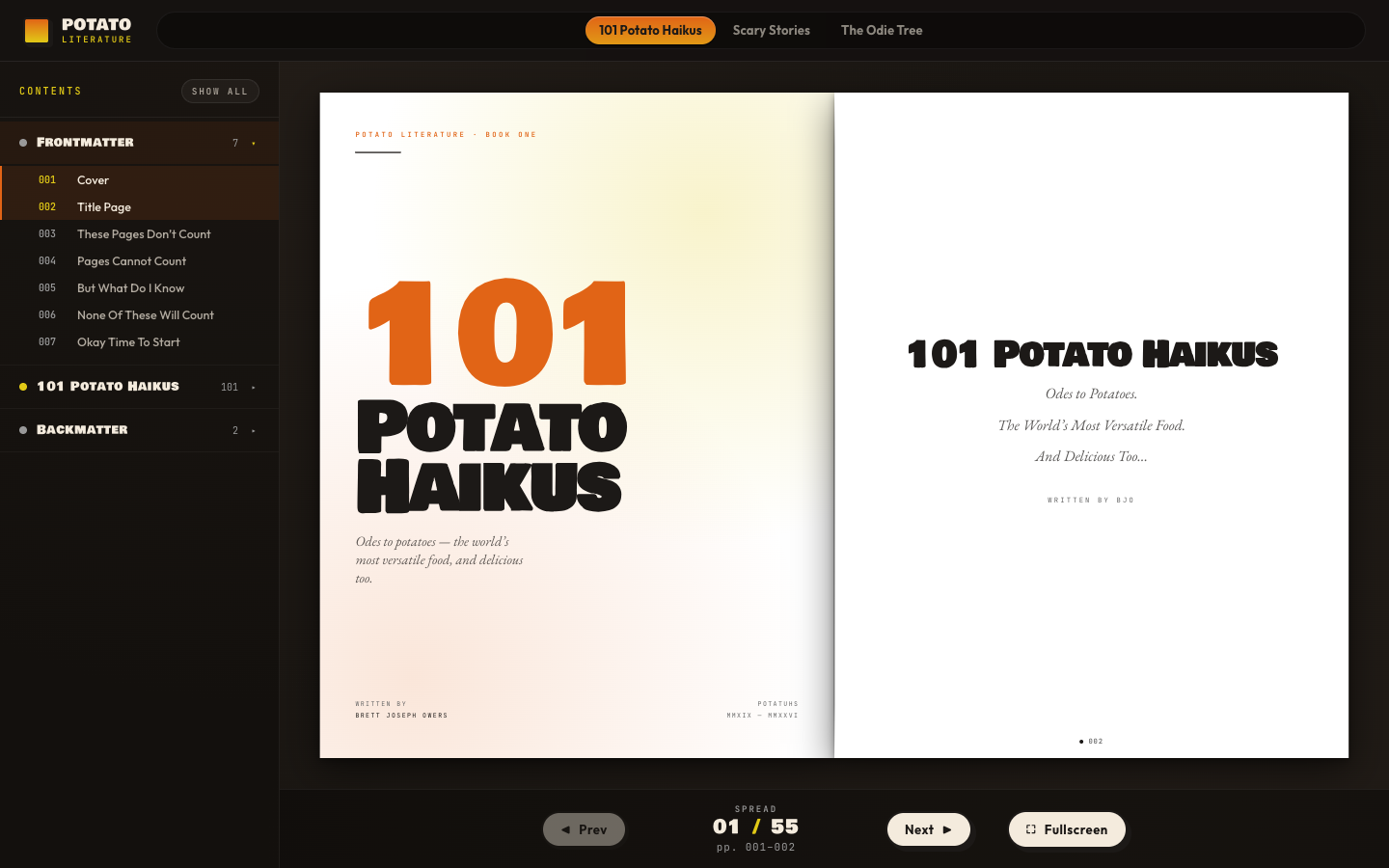Click the Potato Literature Book One header

(446, 135)
